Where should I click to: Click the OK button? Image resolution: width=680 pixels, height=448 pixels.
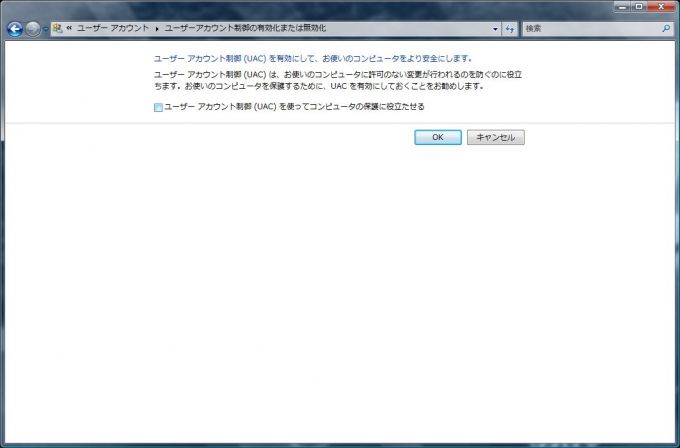(438, 137)
